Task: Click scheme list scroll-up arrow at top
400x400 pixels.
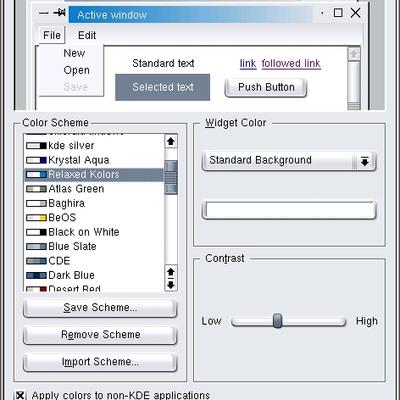Action: 171,142
